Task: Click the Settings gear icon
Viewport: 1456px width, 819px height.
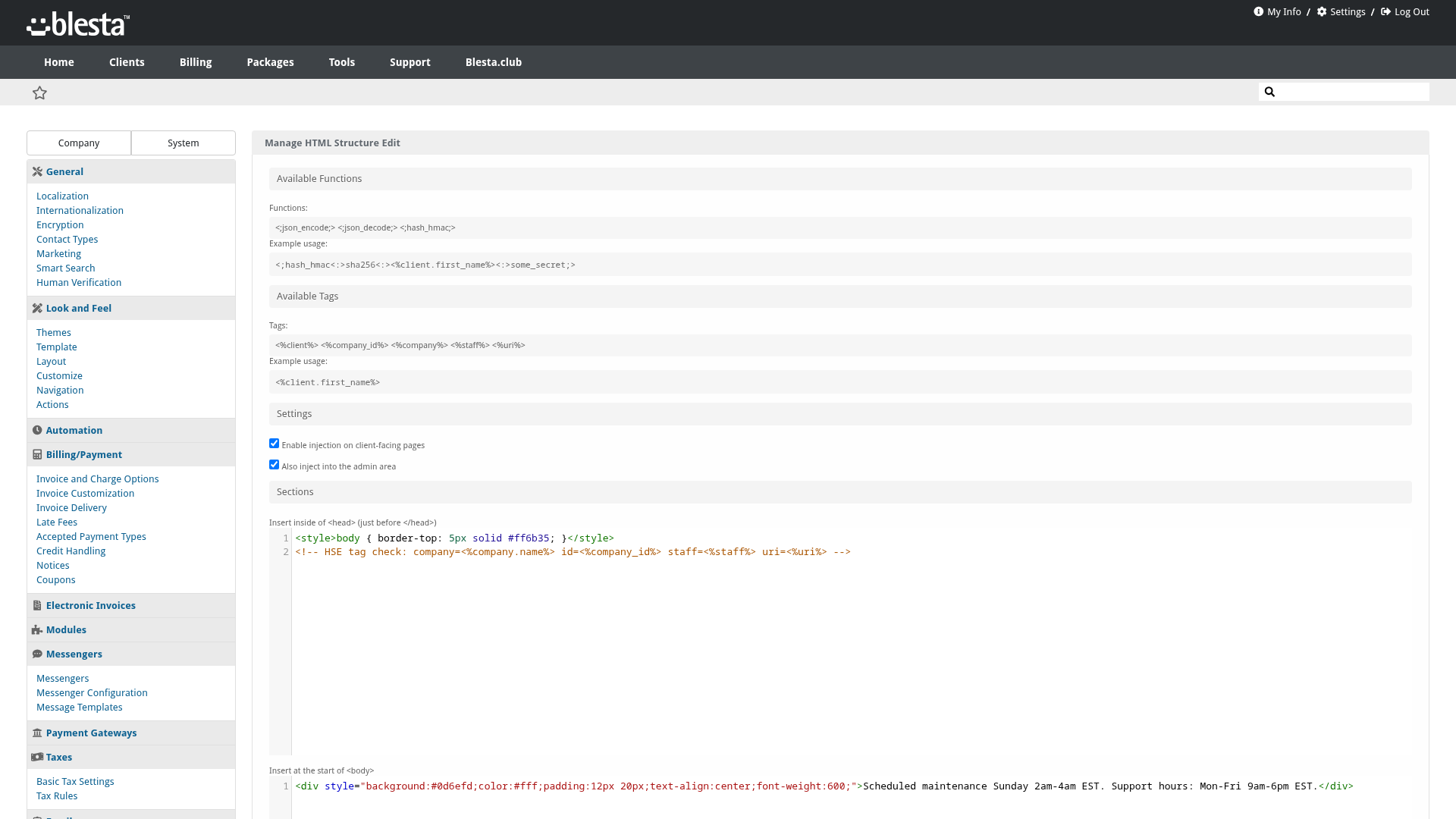Action: [1322, 11]
